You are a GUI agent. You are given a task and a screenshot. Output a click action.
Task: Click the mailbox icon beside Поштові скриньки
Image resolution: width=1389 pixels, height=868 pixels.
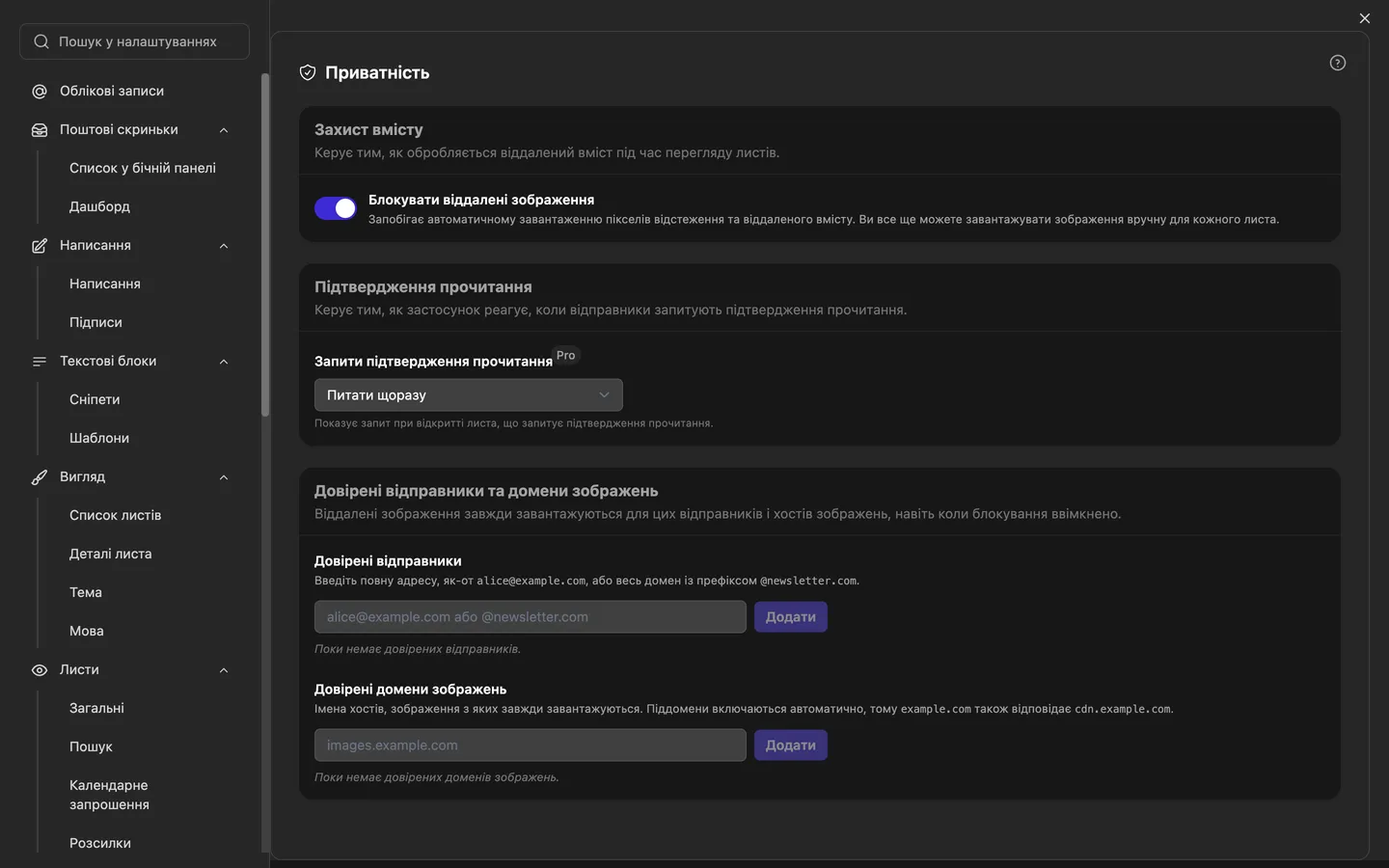tap(40, 130)
